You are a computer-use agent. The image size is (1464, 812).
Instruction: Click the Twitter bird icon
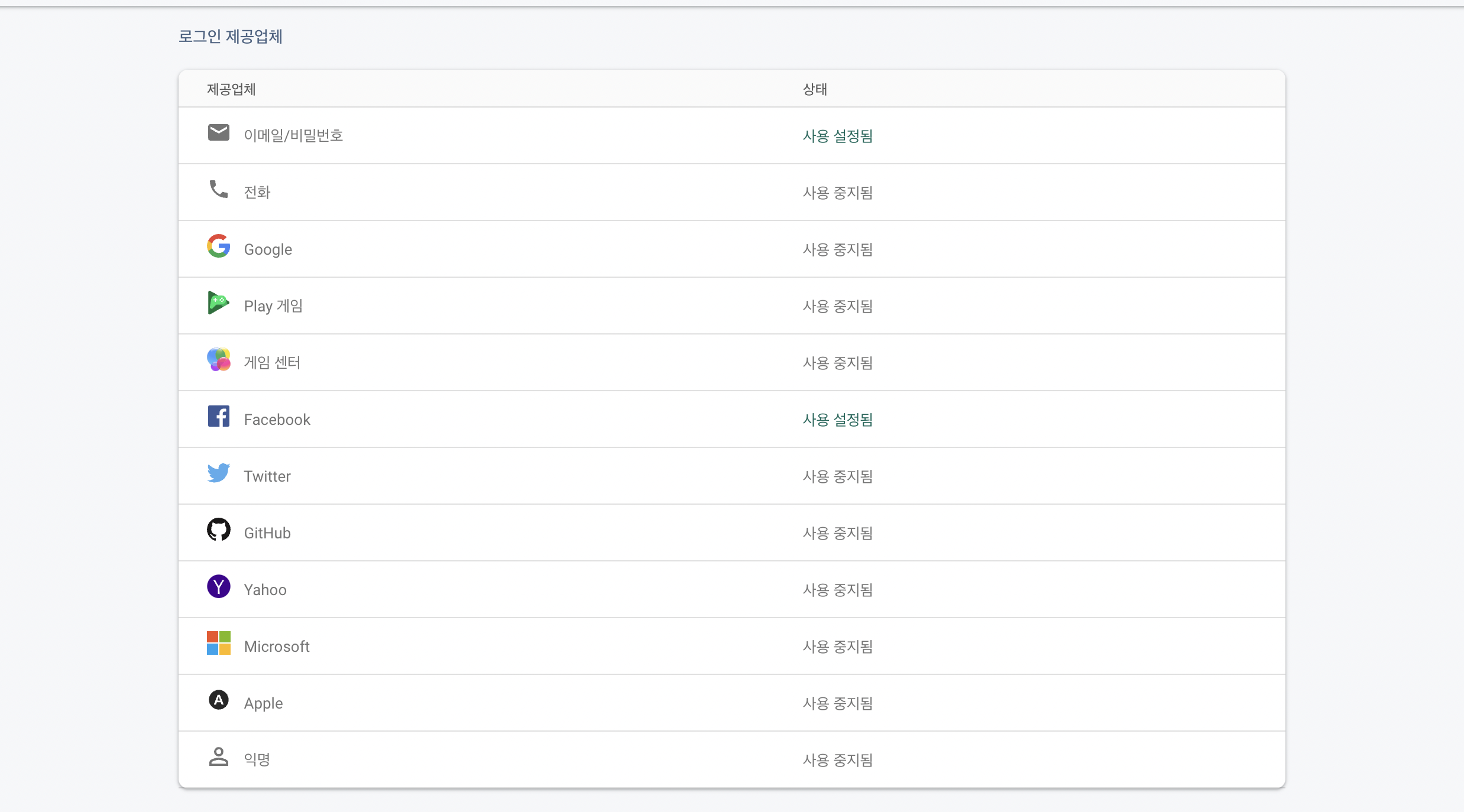pos(218,473)
